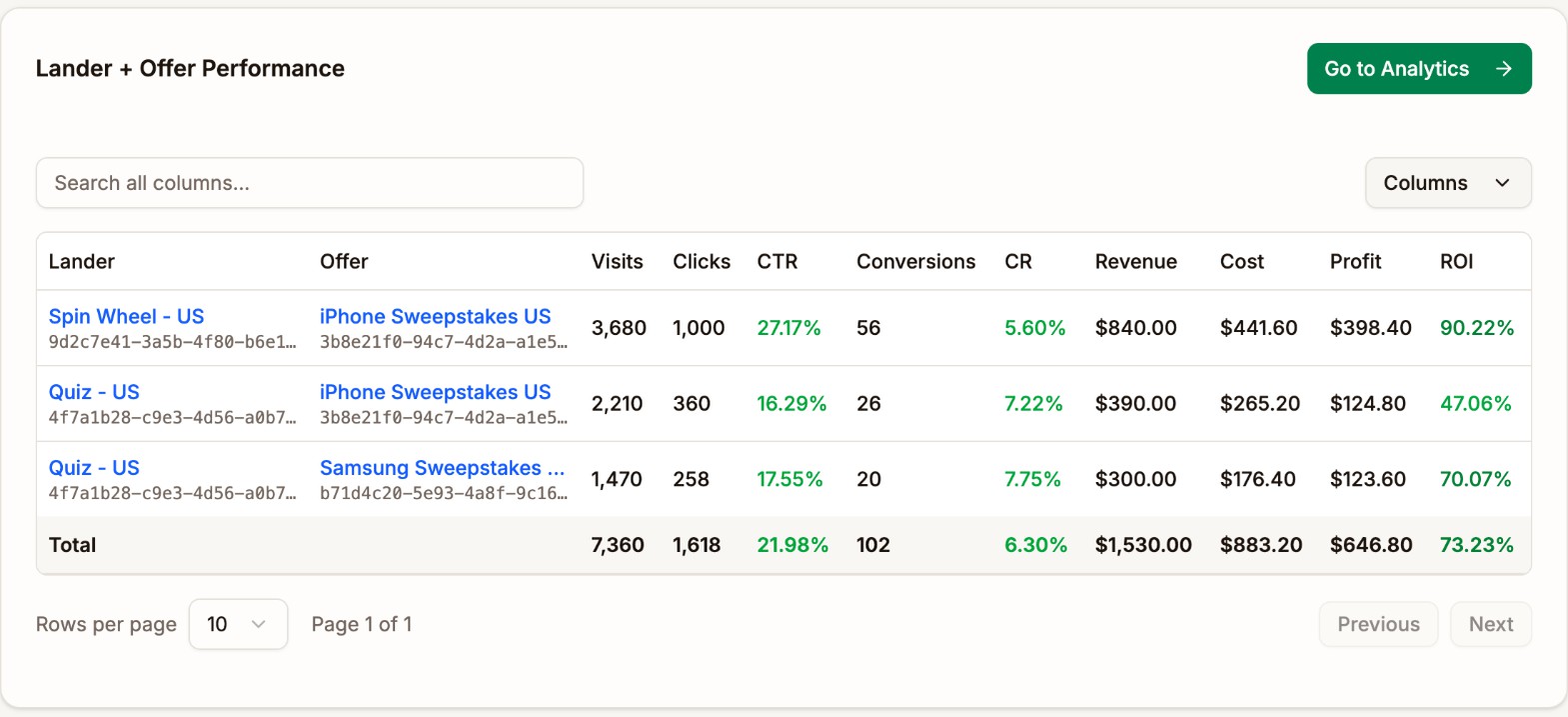1568x717 pixels.
Task: Sort by CR column header
Action: [1018, 261]
